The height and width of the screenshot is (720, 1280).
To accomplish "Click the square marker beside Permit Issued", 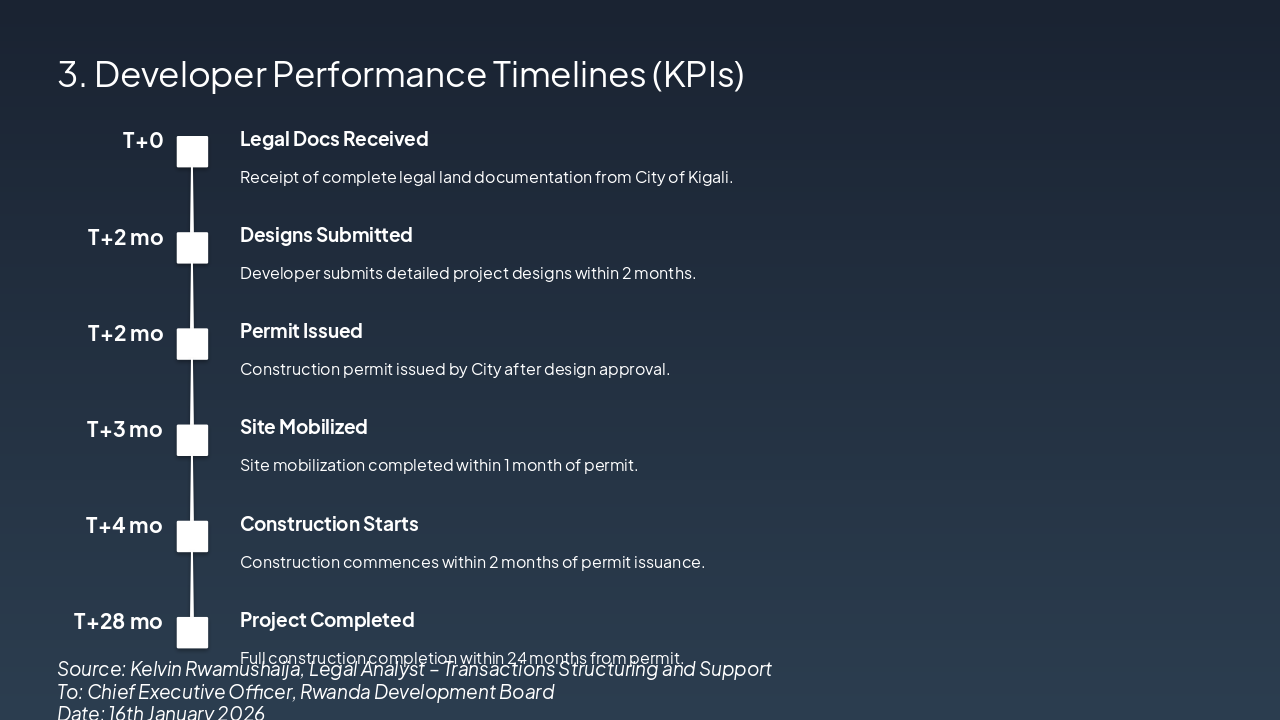I will (192, 344).
